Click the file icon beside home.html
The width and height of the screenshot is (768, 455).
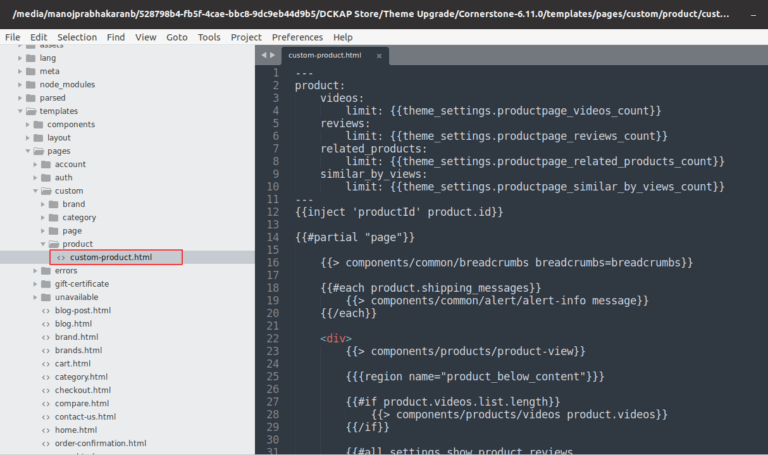tap(46, 430)
